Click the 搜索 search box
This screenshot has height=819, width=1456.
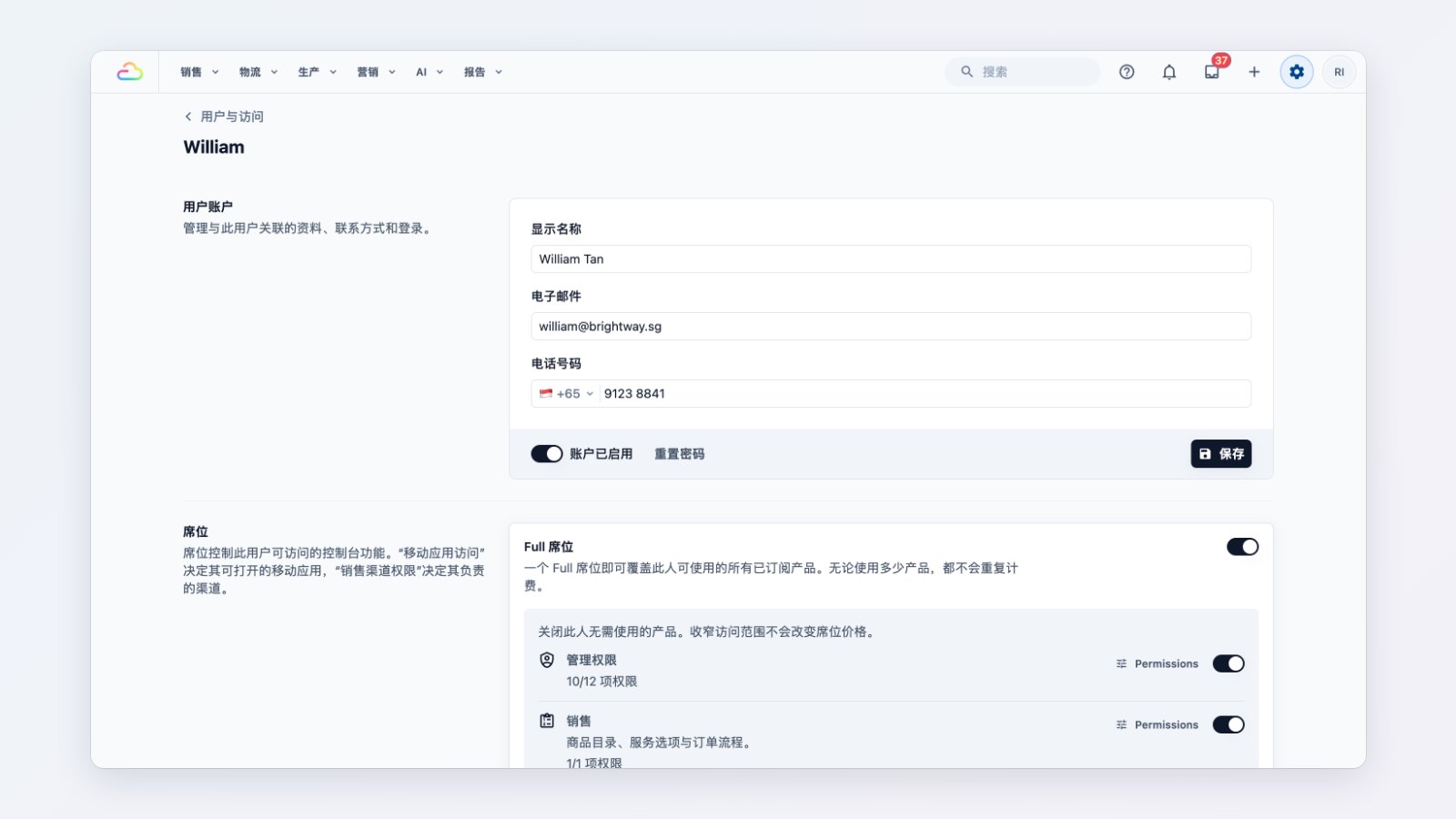point(1022,72)
